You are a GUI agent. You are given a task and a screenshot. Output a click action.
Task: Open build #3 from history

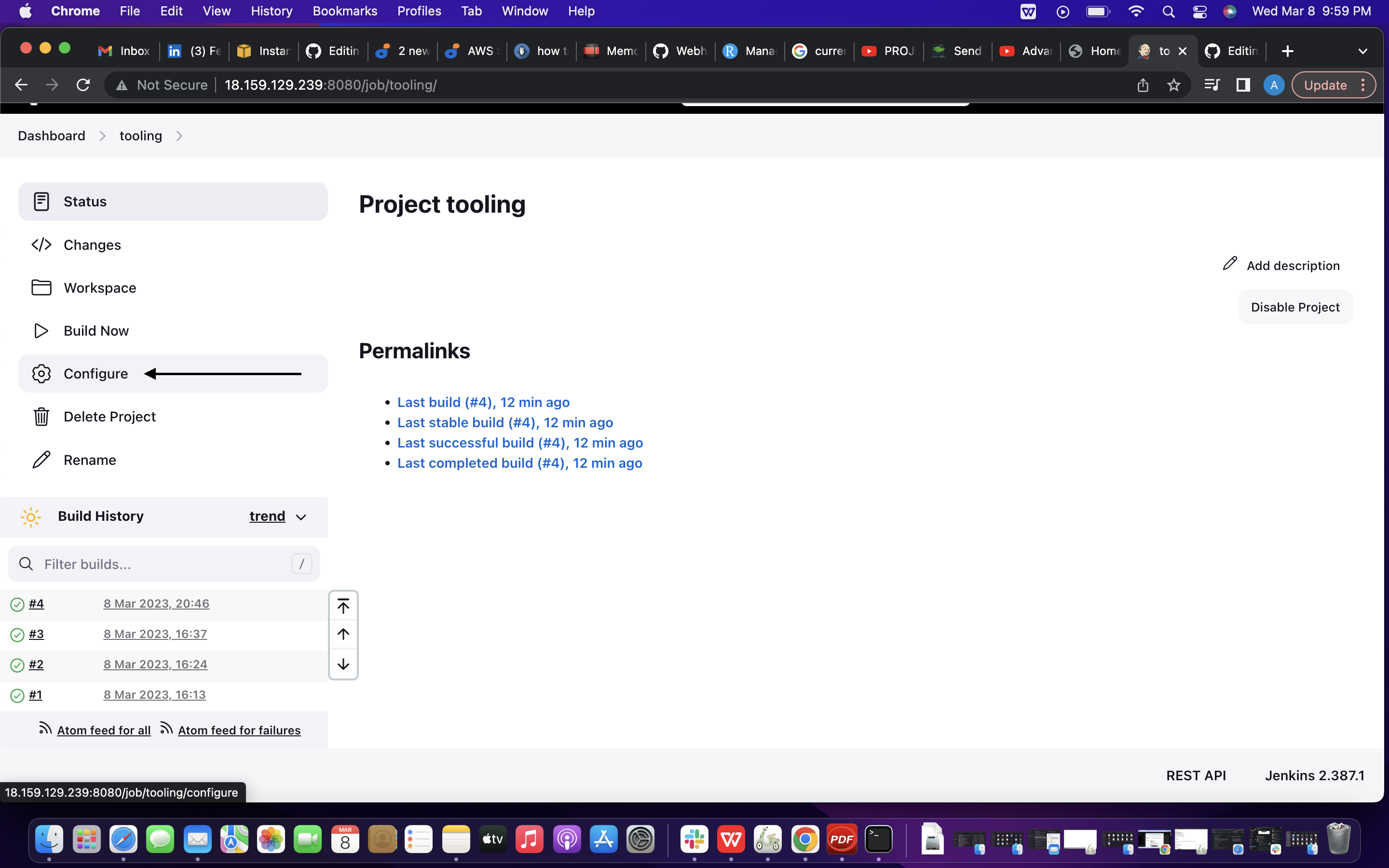coord(36,634)
